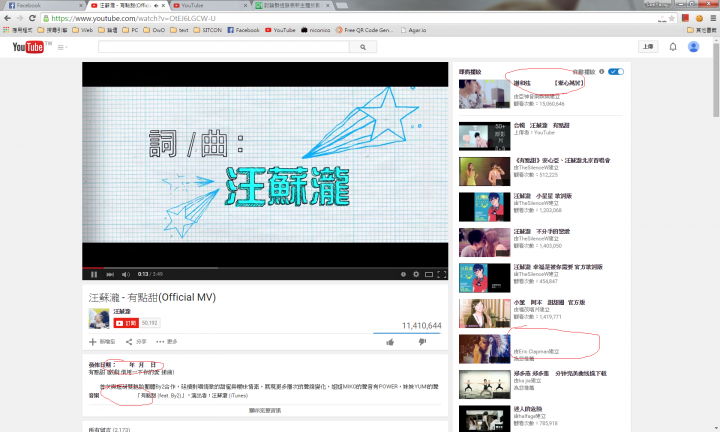720x432 pixels.
Task: Click the autoplay info icon
Action: pos(602,72)
